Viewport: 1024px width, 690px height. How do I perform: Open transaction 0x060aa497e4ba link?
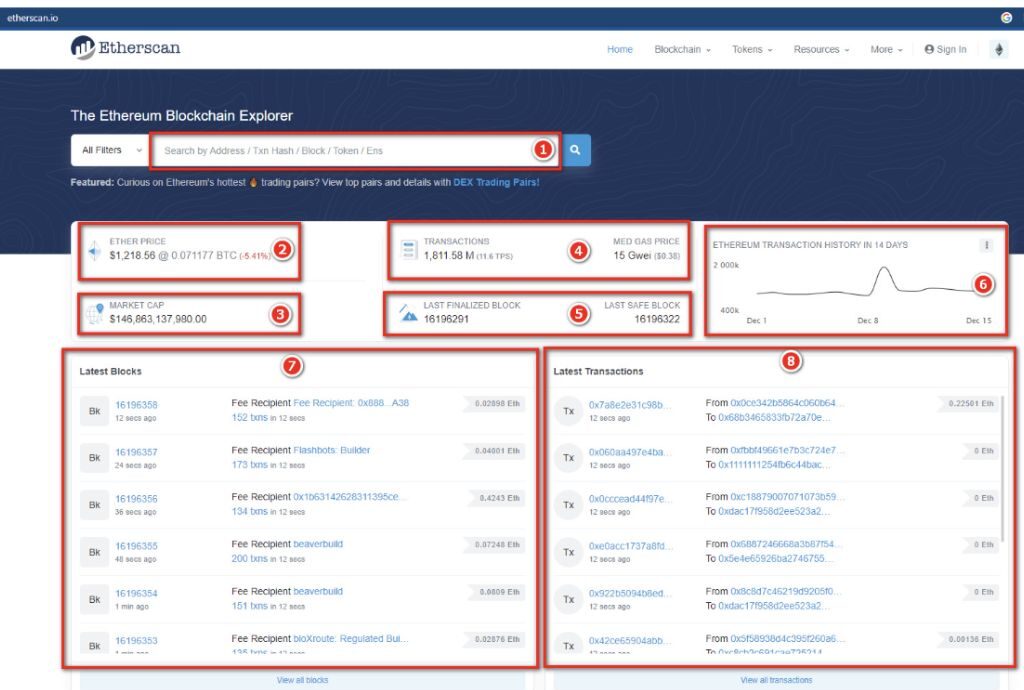(629, 452)
